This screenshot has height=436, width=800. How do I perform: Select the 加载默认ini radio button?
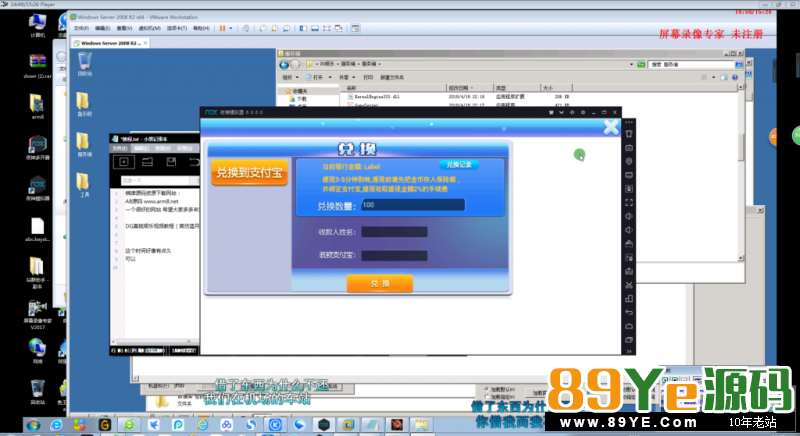[x=488, y=389]
